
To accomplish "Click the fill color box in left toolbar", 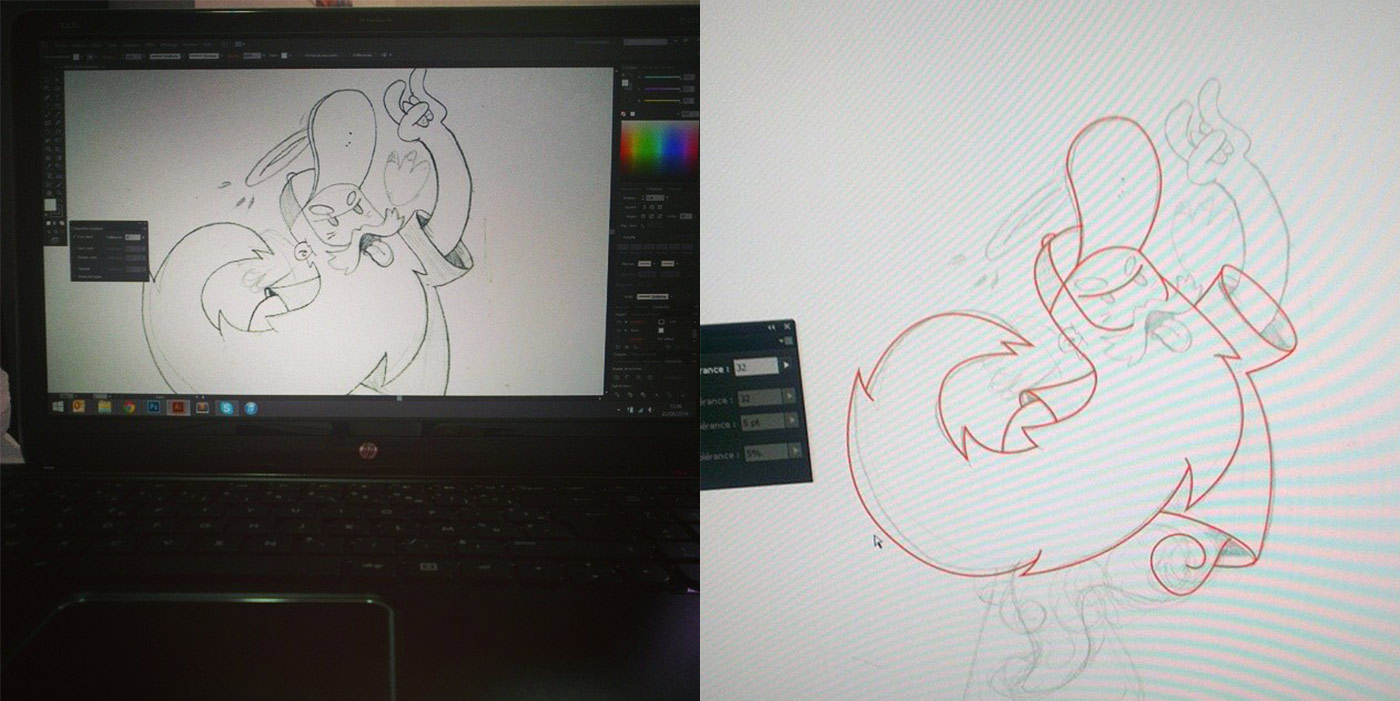I will [x=50, y=205].
